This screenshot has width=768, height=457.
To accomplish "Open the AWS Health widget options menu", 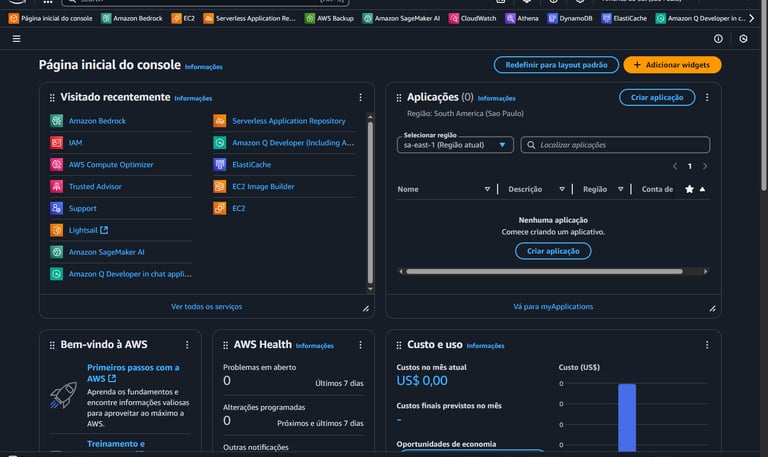I will coord(360,345).
